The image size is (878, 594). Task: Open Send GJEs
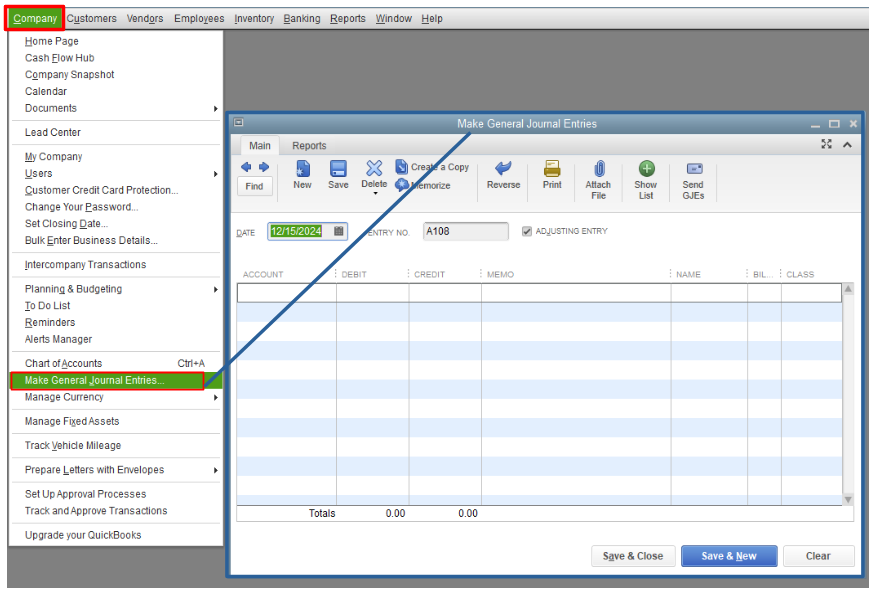point(692,178)
